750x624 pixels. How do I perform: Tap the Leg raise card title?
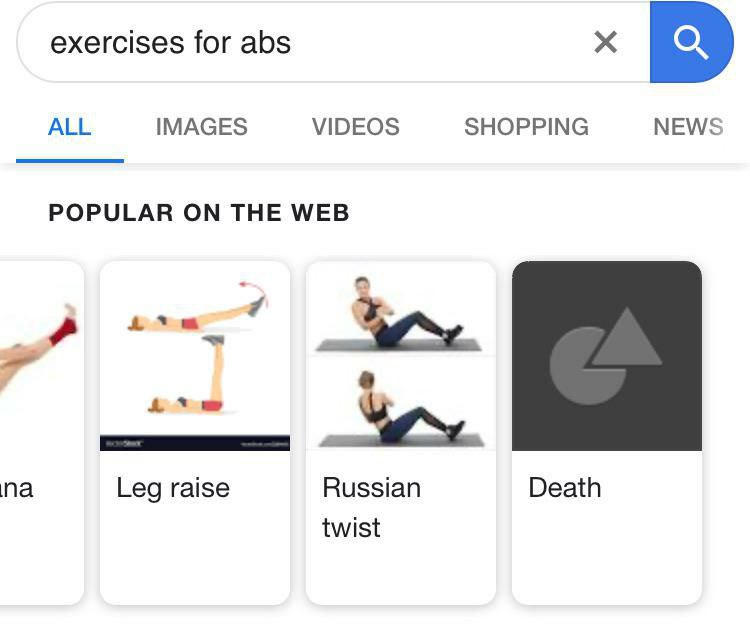(x=173, y=488)
